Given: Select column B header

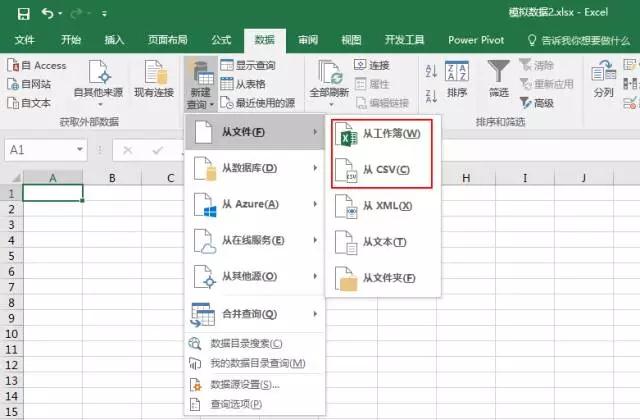Looking at the screenshot, I should (x=112, y=178).
